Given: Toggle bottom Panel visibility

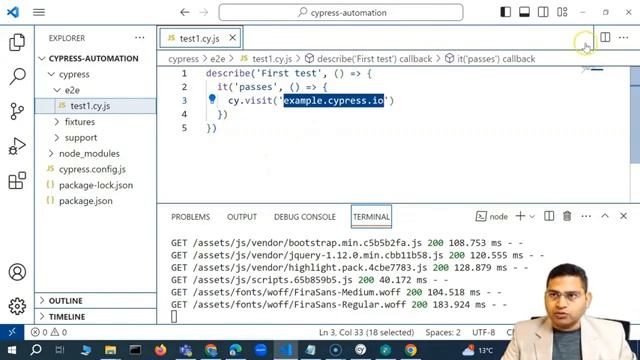Looking at the screenshot, I should 524,12.
